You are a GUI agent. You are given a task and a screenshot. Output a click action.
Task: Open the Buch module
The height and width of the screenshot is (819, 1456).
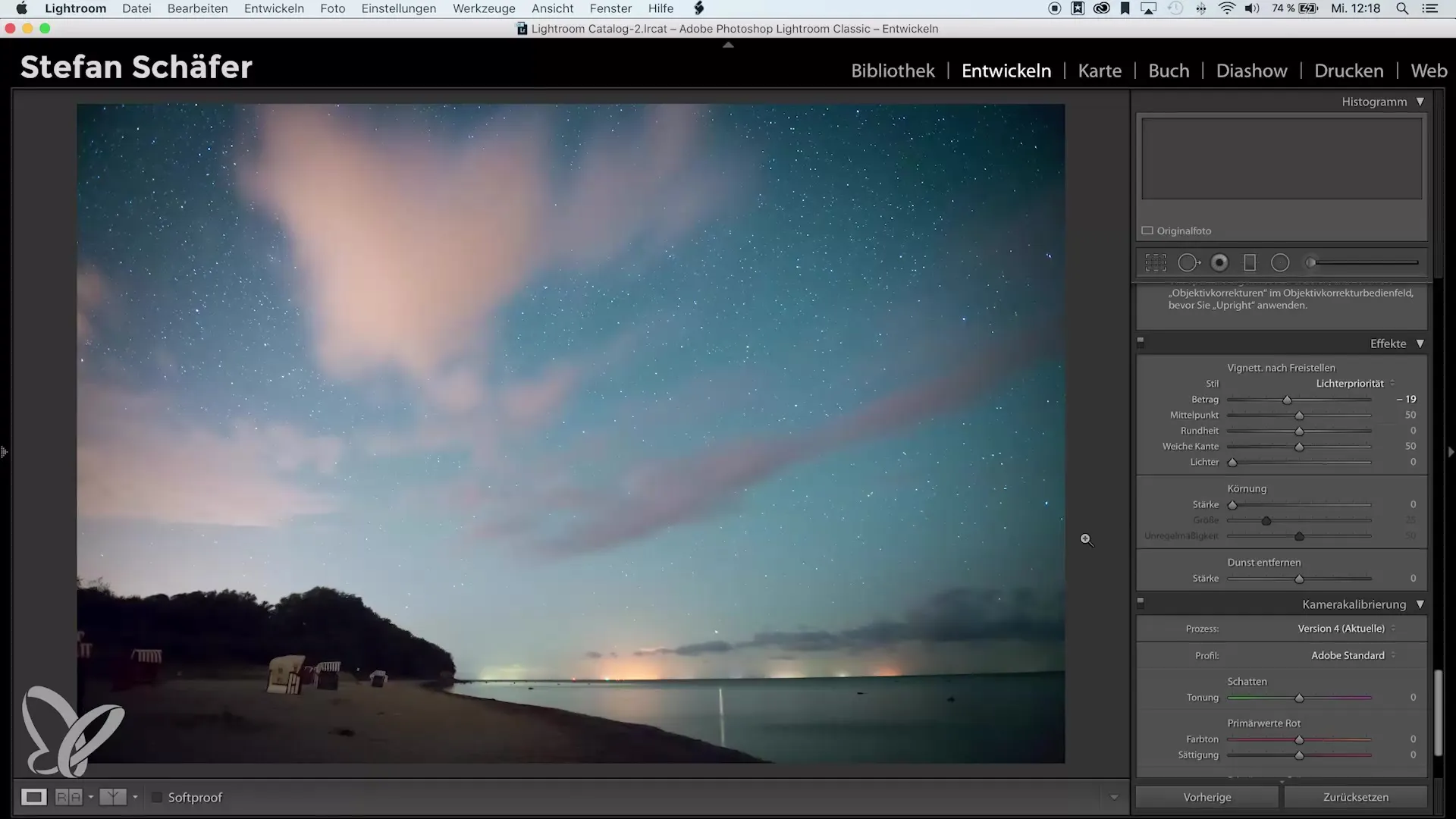pos(1169,71)
